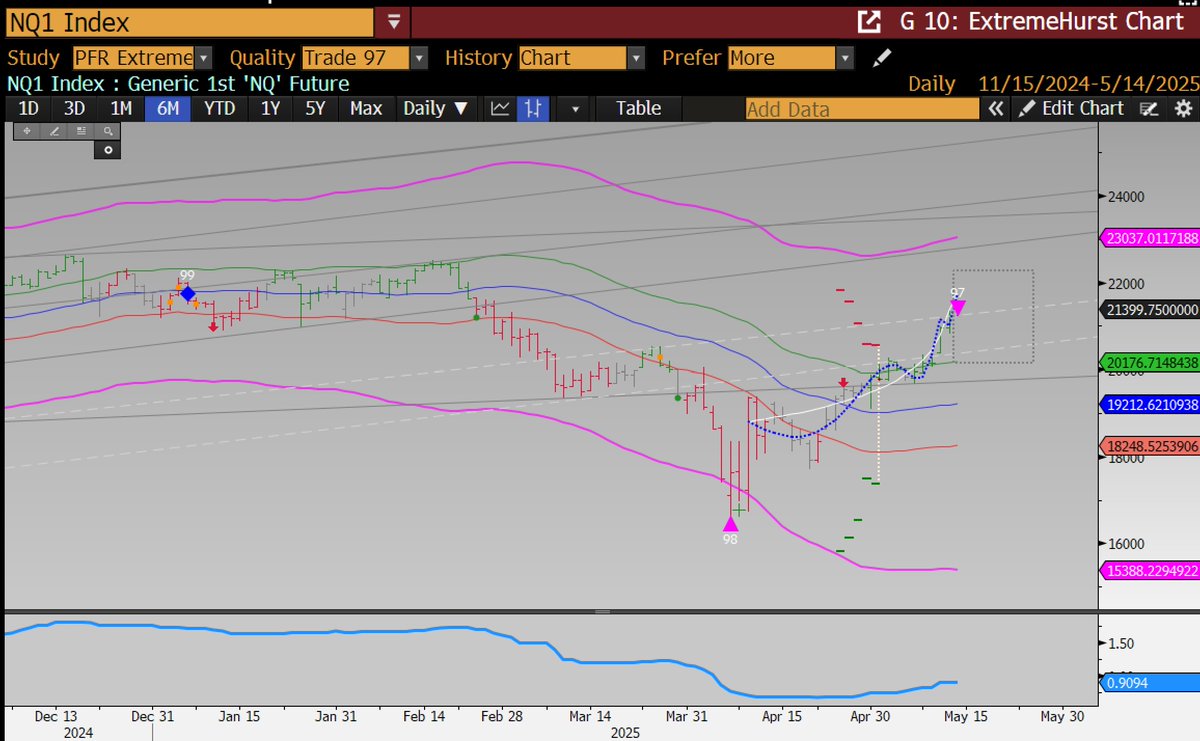The height and width of the screenshot is (741, 1200).
Task: Open the Daily interval dropdown
Action: 436,108
